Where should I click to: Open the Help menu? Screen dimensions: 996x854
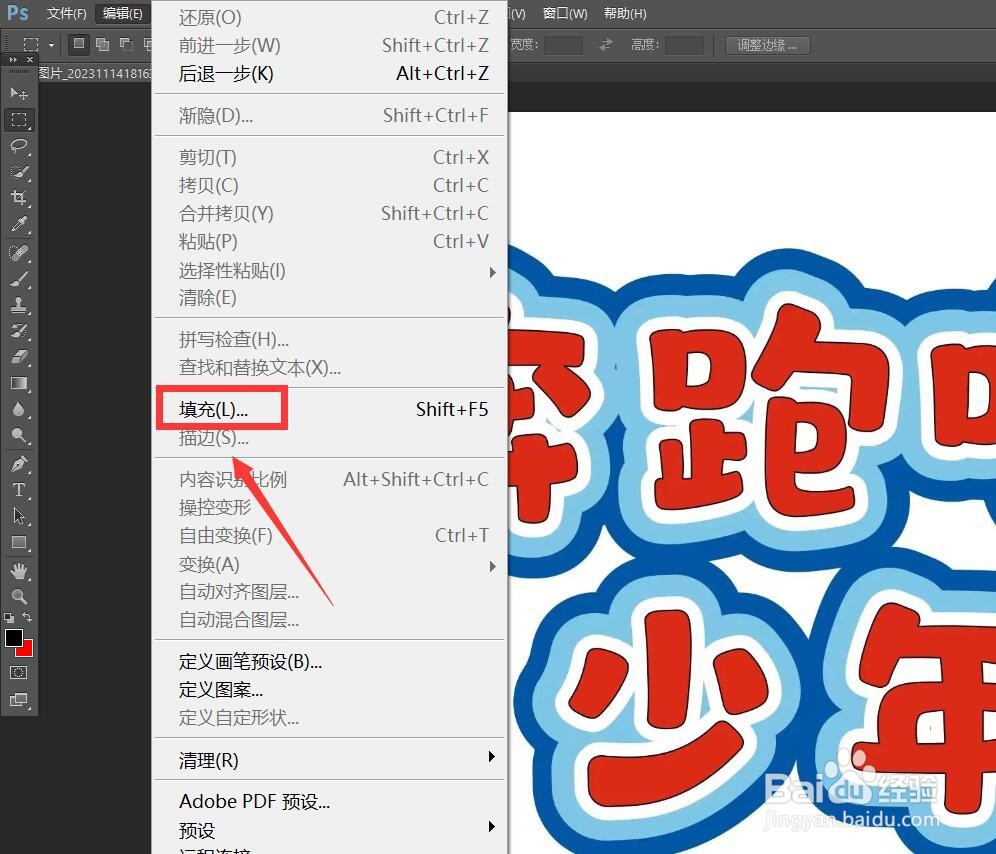tap(625, 13)
